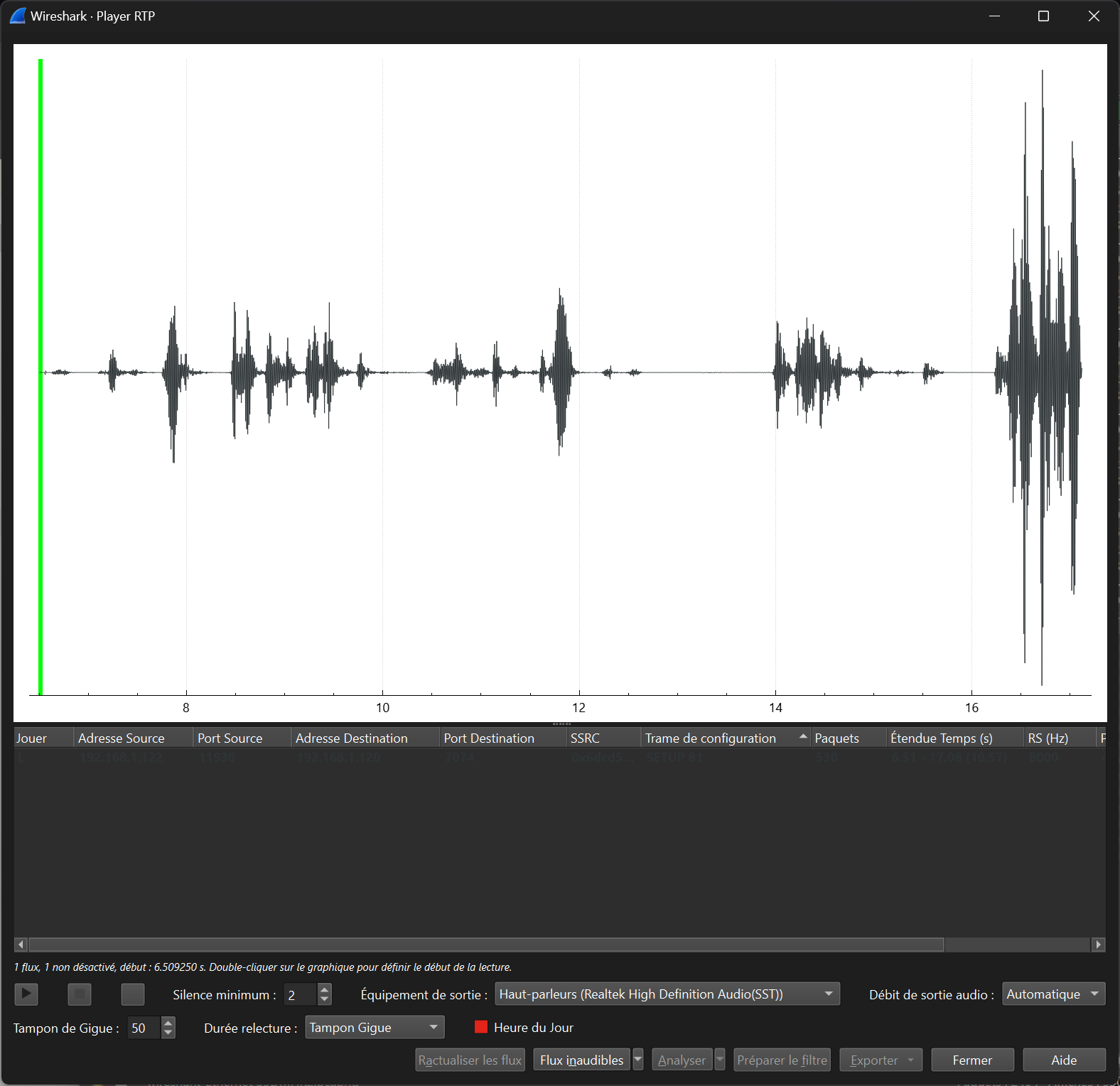The height and width of the screenshot is (1086, 1120).
Task: Open the Débit de sortie audio dropdown
Action: pyautogui.click(x=1054, y=994)
